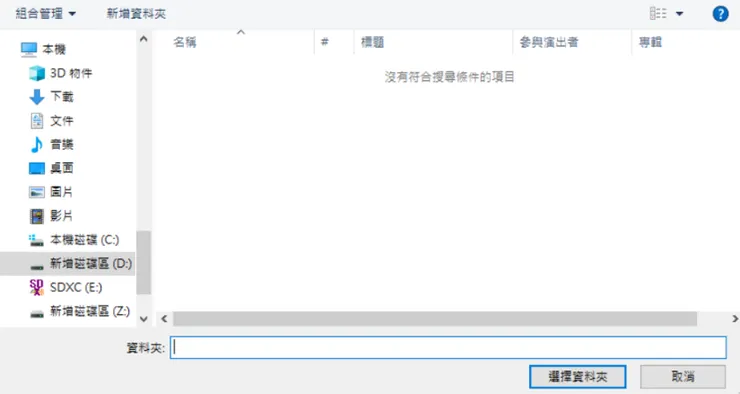The width and height of the screenshot is (740, 394).
Task: Select 新增磁碟區 (Z:) drive label
Action: tap(90, 311)
